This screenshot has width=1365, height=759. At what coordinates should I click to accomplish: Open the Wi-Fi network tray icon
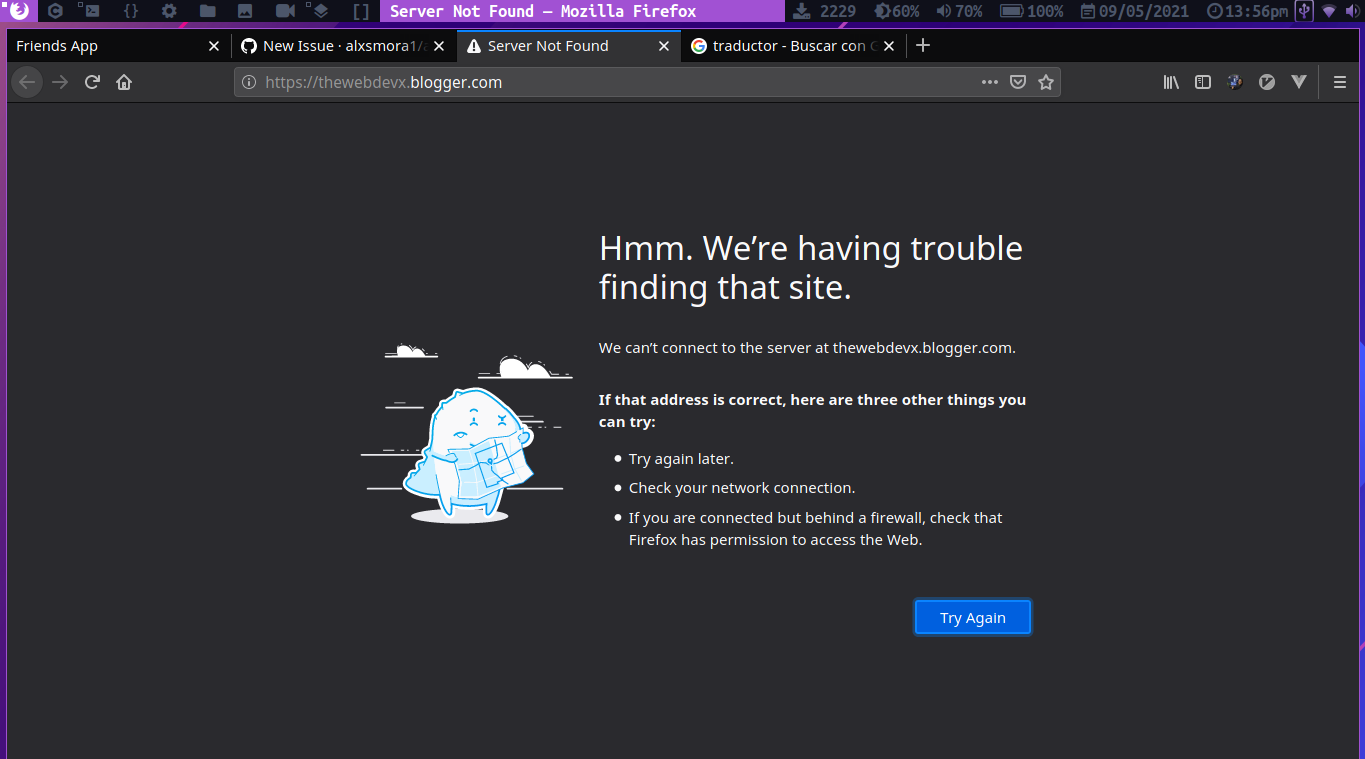[x=1329, y=11]
